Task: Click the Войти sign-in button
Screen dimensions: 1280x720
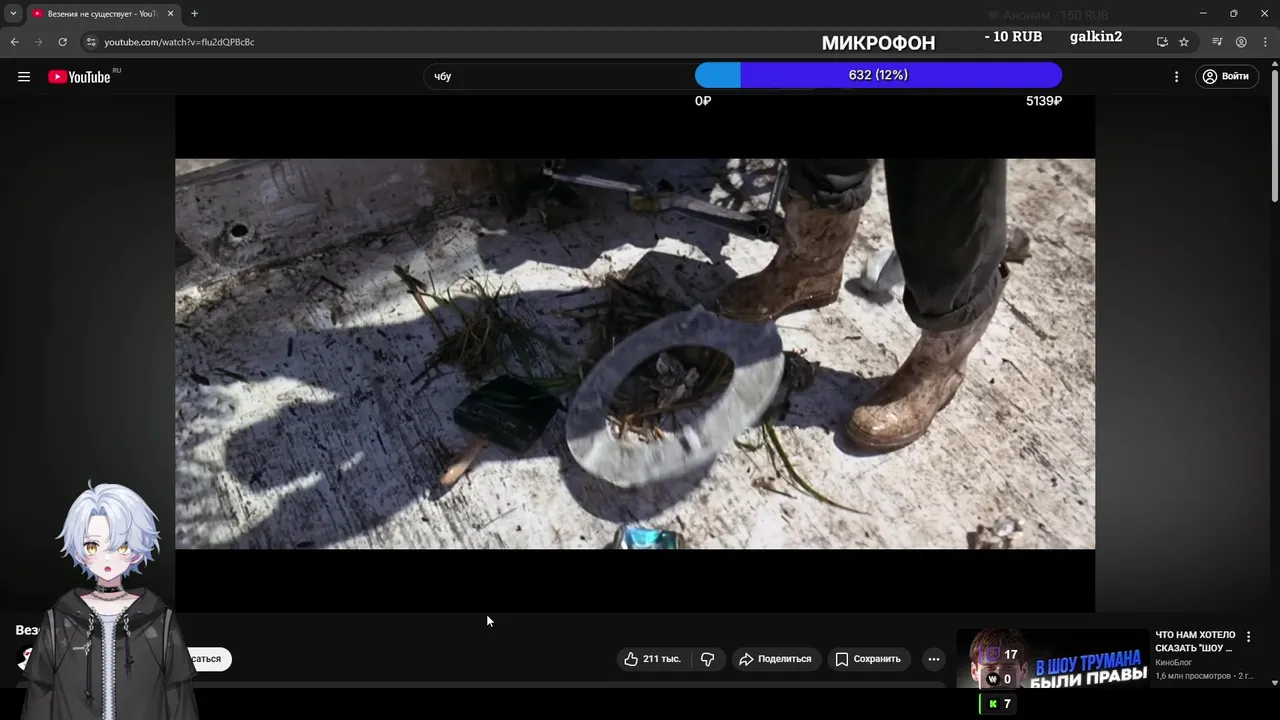Action: (x=1226, y=77)
